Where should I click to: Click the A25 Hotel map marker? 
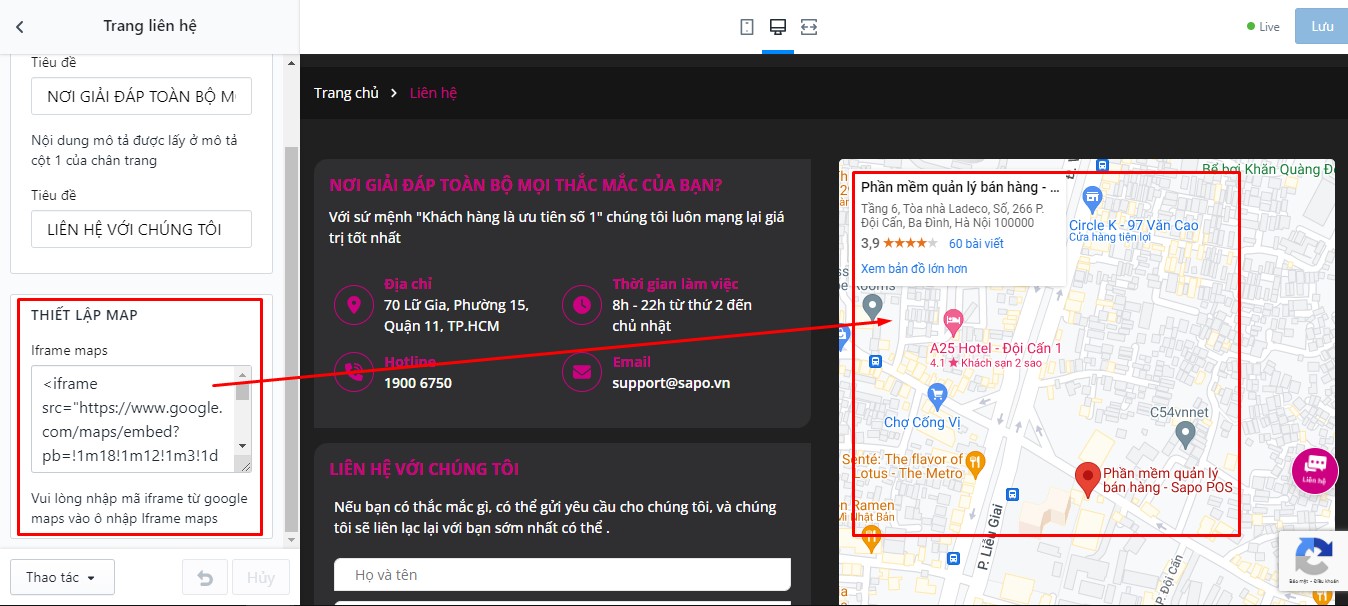point(953,322)
